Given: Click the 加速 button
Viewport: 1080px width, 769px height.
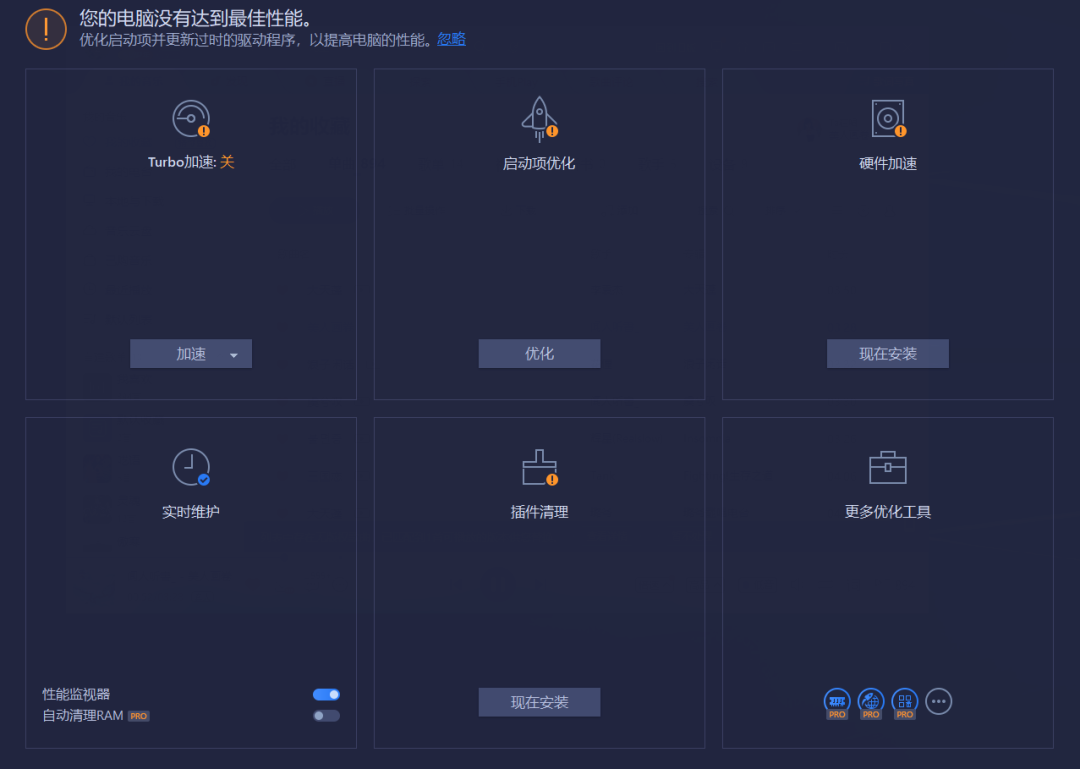Looking at the screenshot, I should coord(191,353).
